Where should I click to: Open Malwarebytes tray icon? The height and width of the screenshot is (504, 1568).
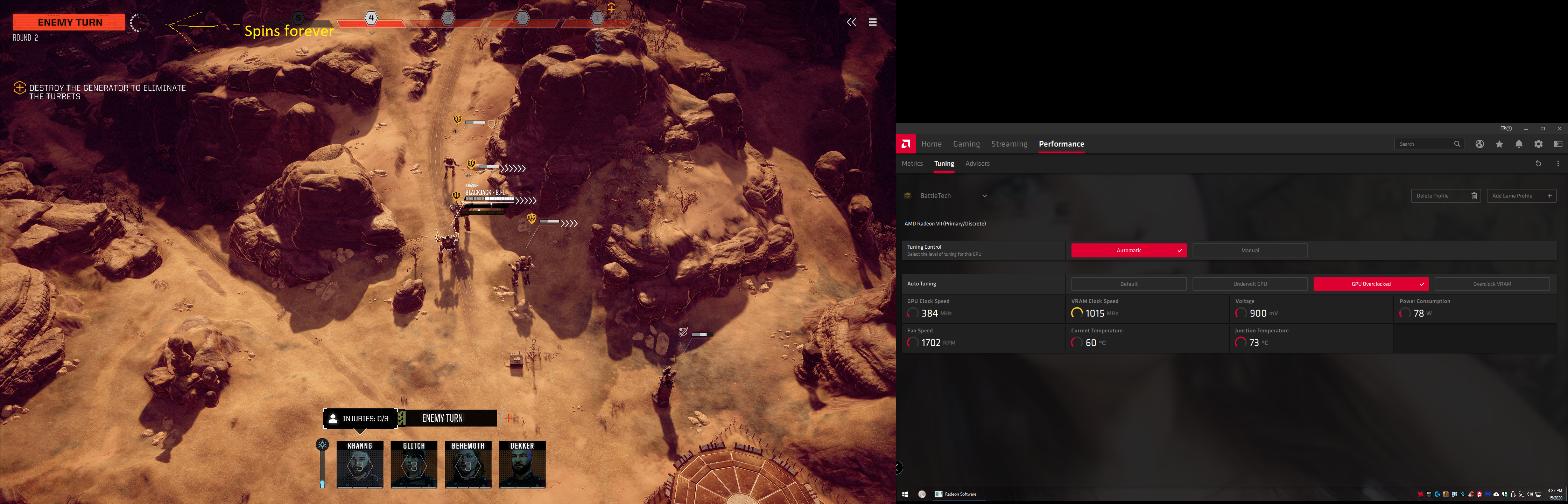(1488, 494)
